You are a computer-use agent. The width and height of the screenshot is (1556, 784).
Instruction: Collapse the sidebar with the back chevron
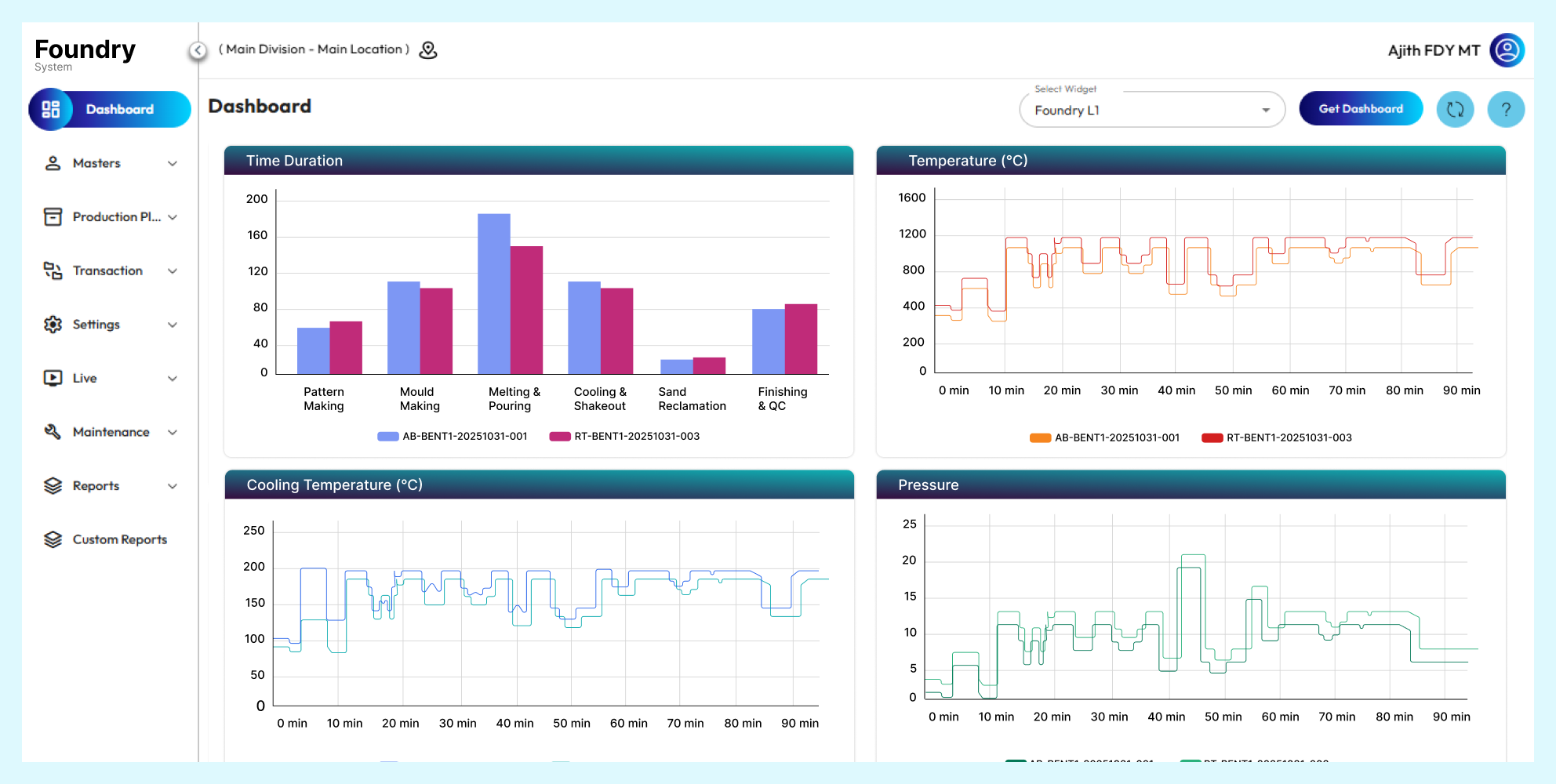pyautogui.click(x=196, y=49)
